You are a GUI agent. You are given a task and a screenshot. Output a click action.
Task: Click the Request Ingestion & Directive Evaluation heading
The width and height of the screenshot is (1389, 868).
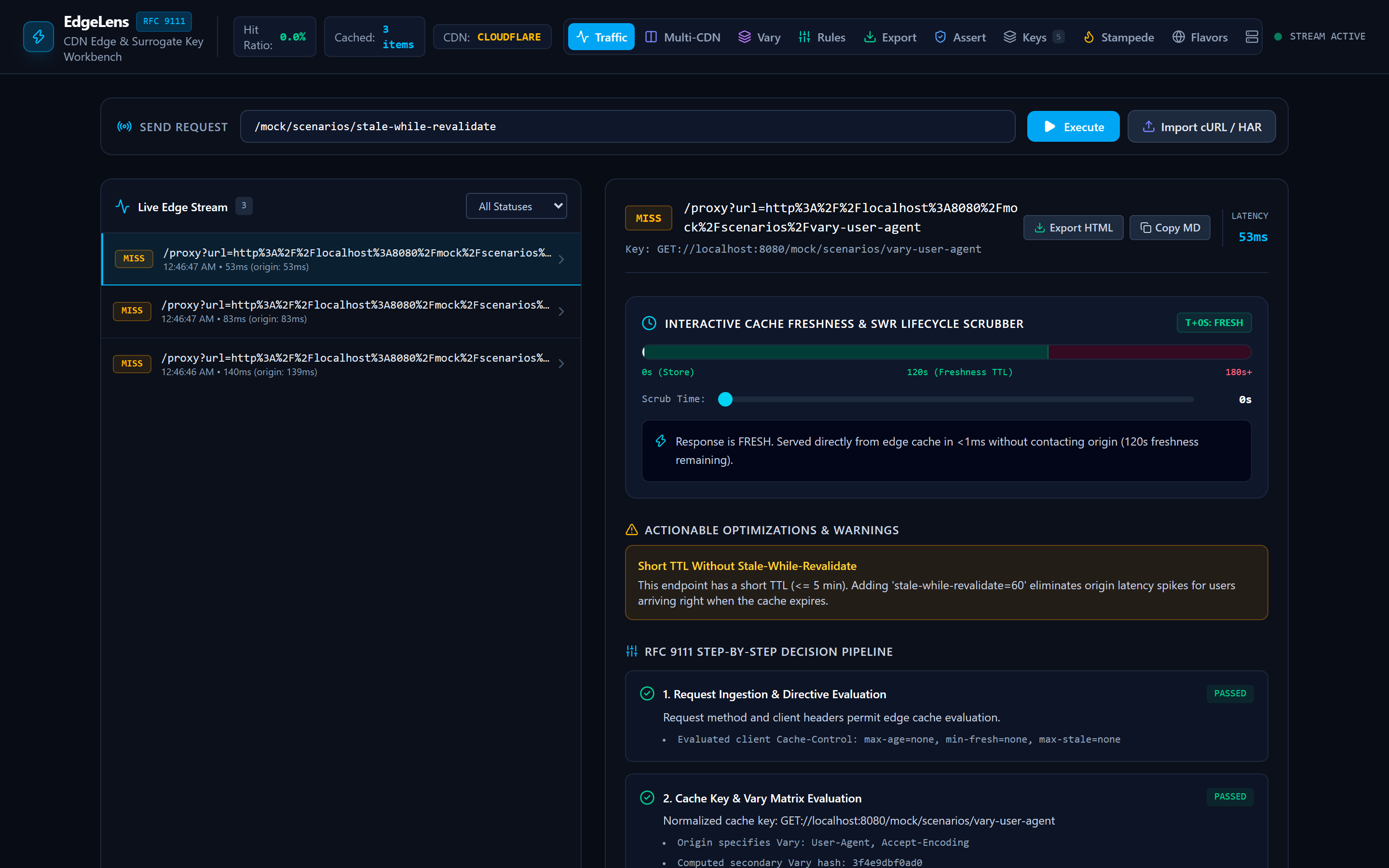[774, 694]
